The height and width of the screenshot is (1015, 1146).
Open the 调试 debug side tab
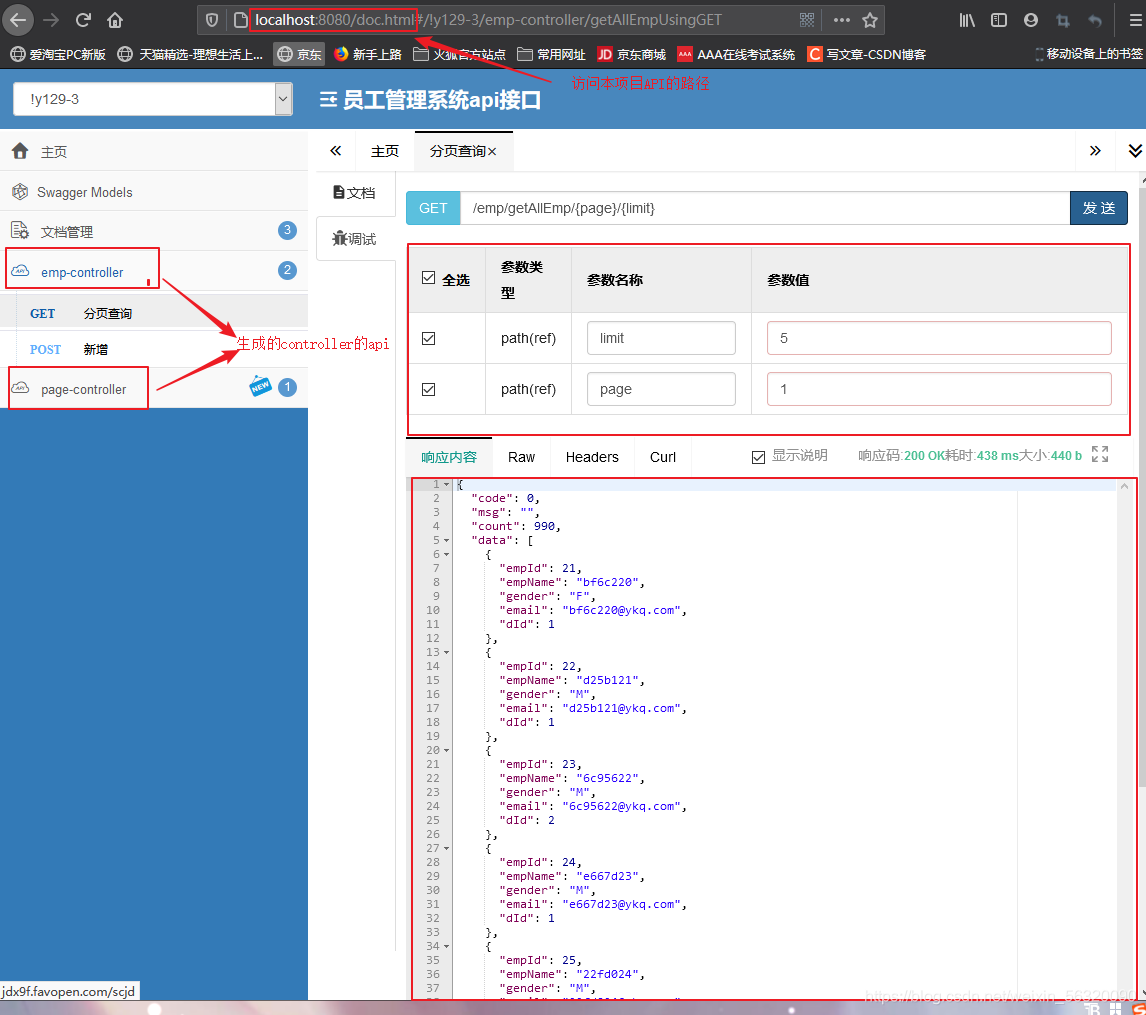355,239
